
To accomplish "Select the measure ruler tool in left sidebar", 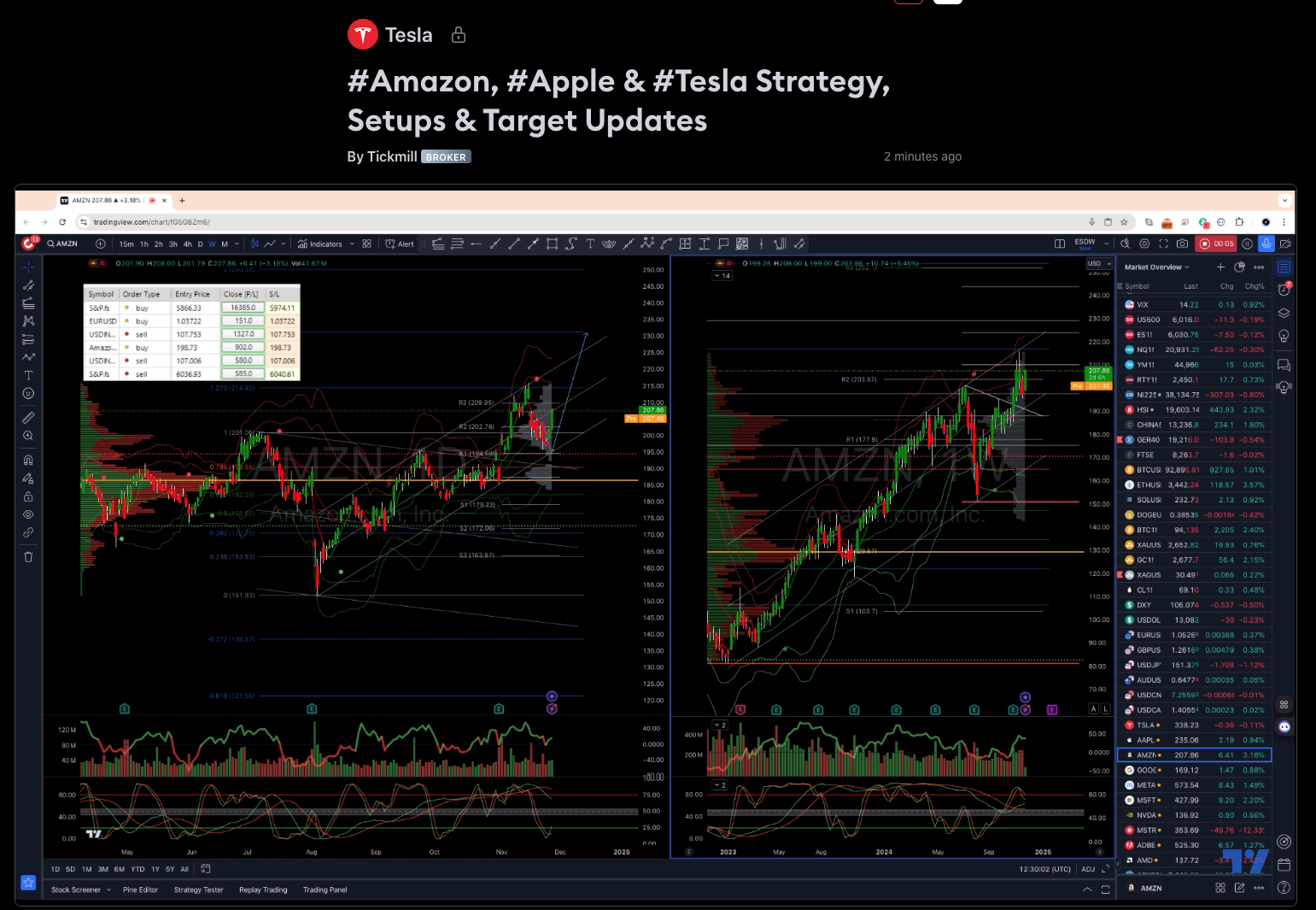I will pyautogui.click(x=28, y=418).
